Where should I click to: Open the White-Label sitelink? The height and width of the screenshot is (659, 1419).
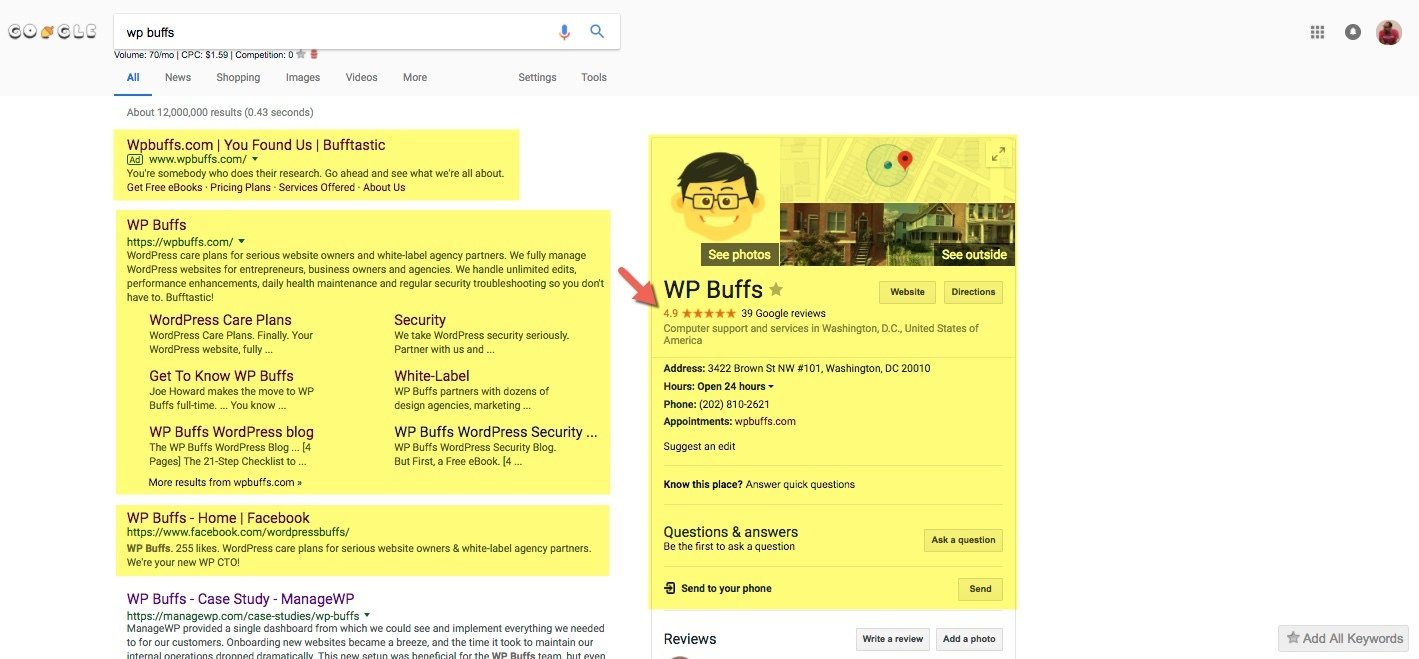[432, 376]
